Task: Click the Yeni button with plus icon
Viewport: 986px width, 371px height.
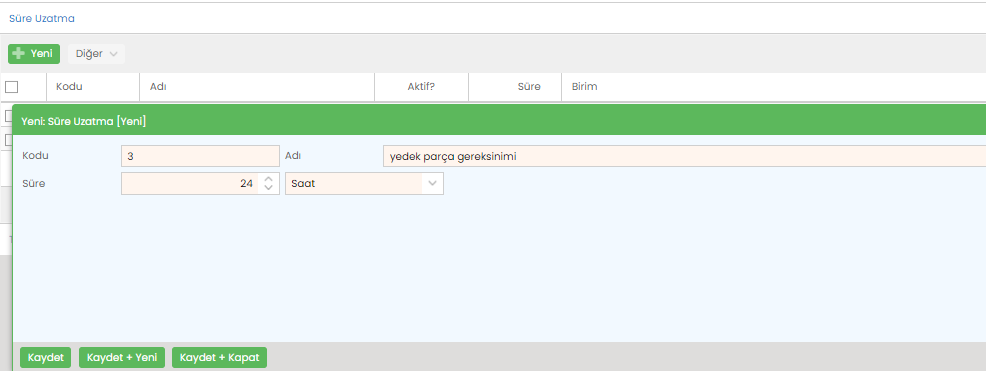Action: pos(34,54)
